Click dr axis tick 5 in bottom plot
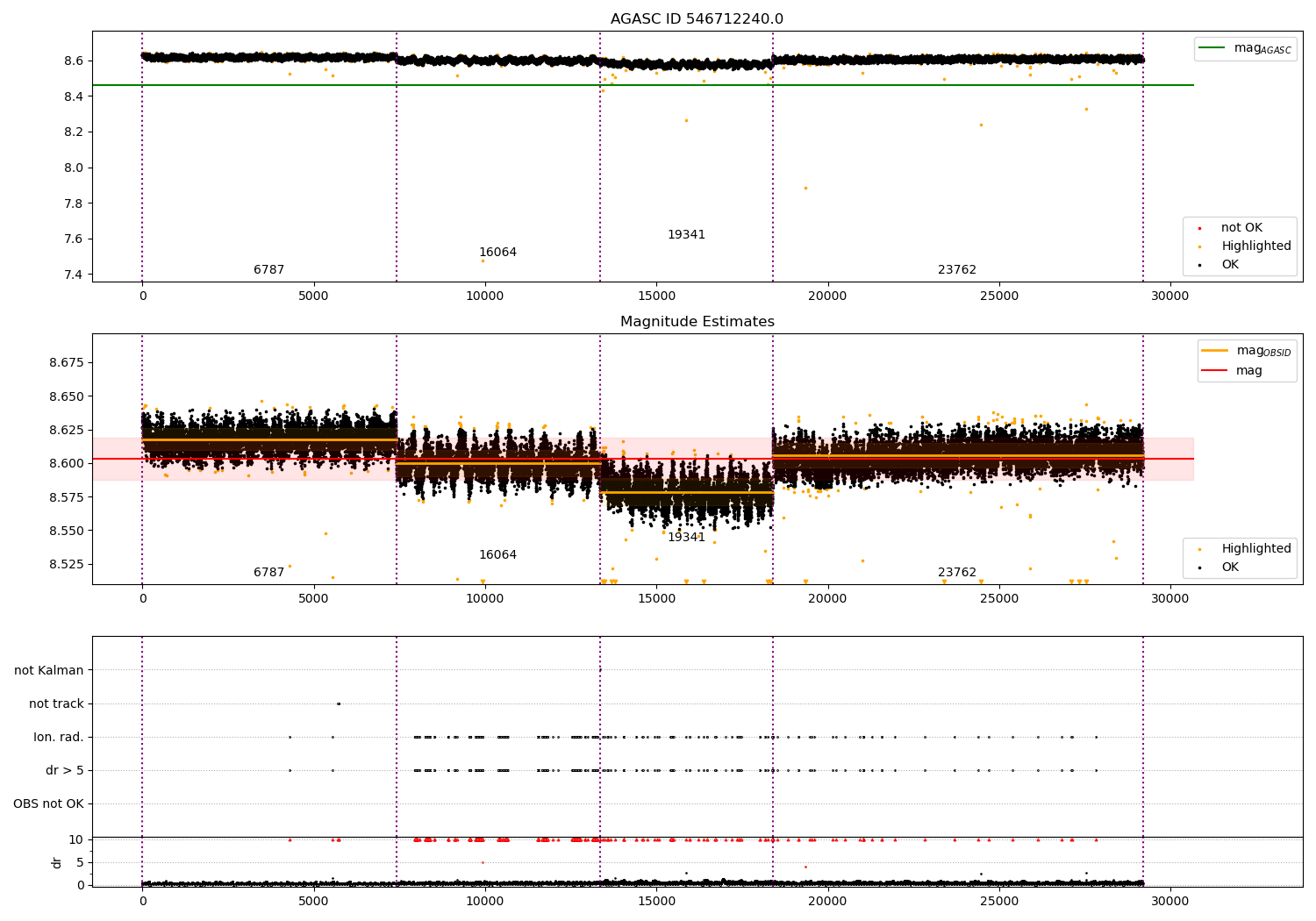The width and height of the screenshot is (1316, 921). [81, 862]
